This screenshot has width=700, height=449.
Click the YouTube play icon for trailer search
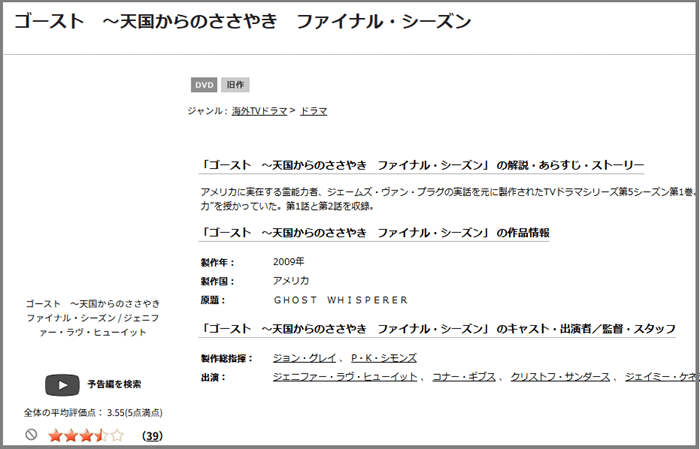[x=62, y=385]
